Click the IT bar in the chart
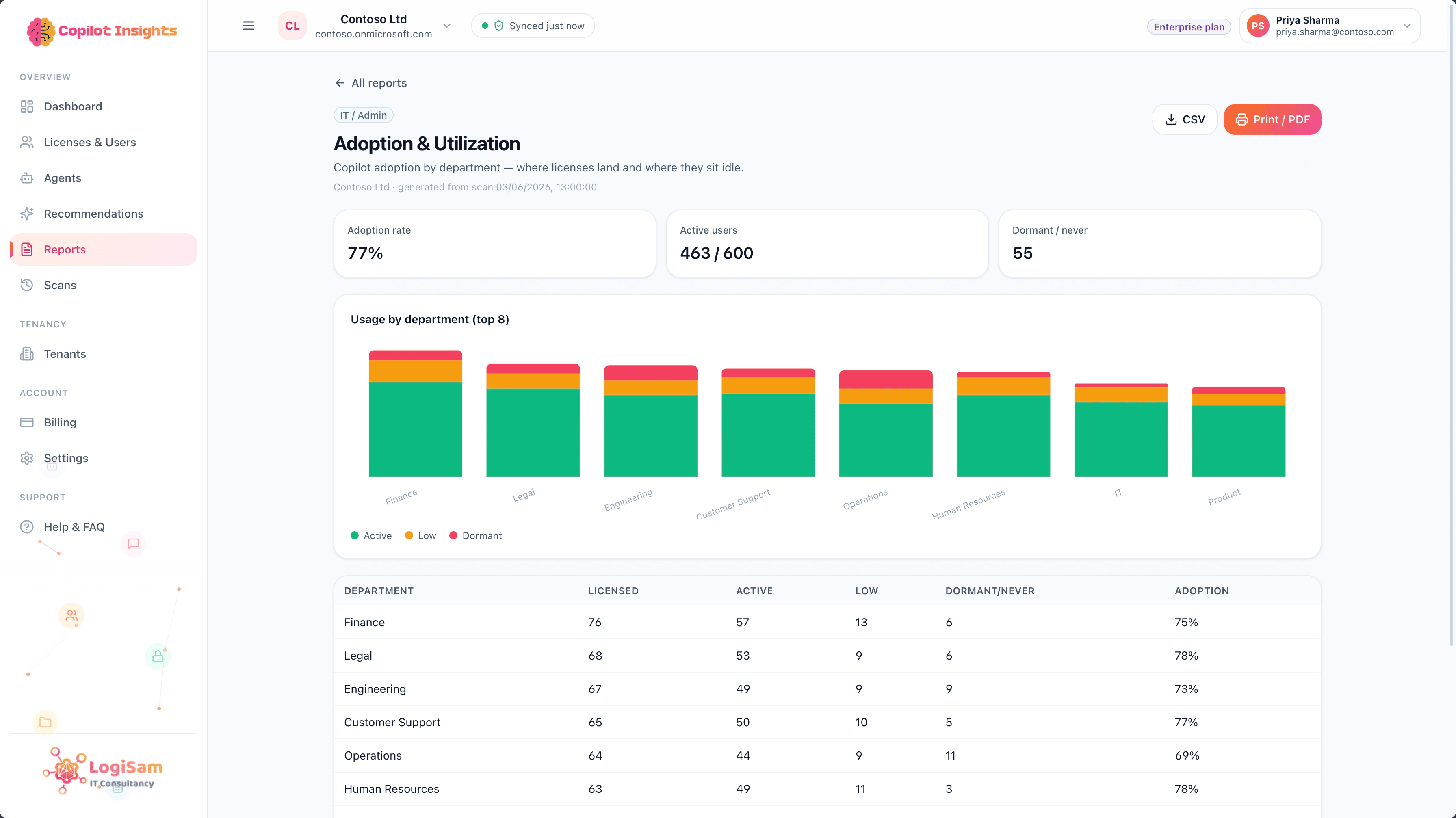The image size is (1456, 818). [1121, 430]
